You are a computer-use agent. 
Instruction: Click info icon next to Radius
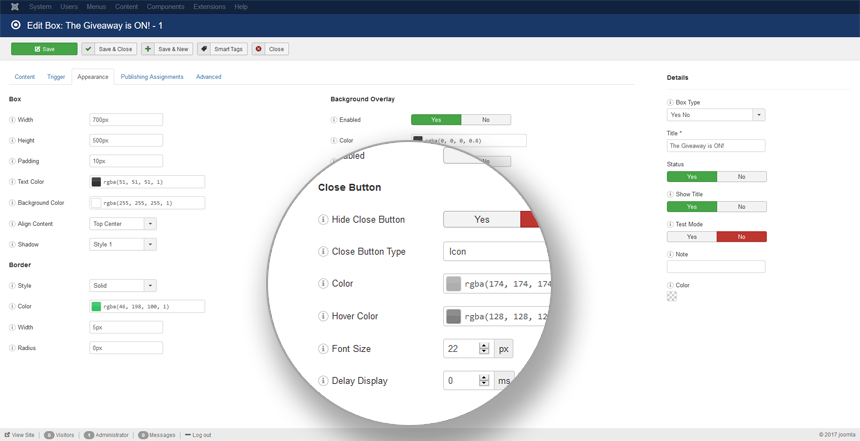click(x=12, y=348)
